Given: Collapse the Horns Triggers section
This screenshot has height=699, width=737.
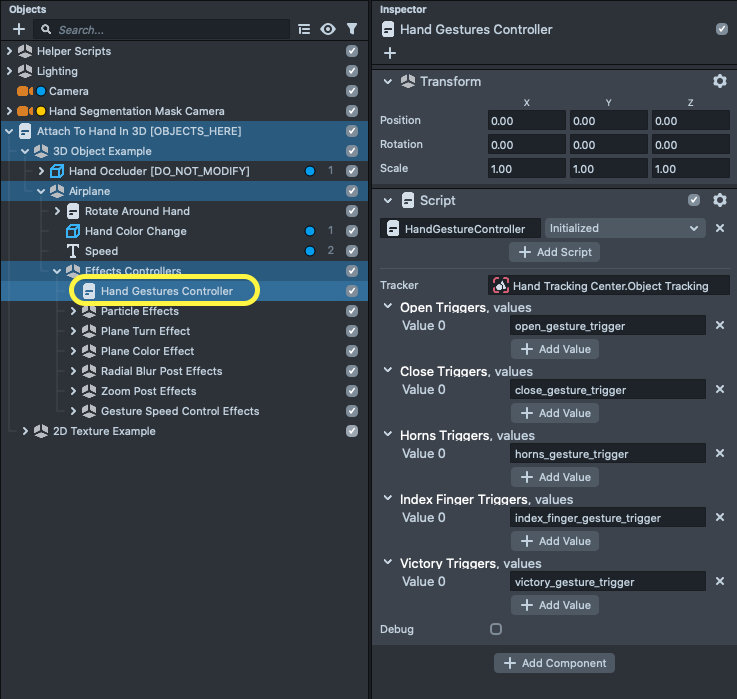Looking at the screenshot, I should 391,435.
